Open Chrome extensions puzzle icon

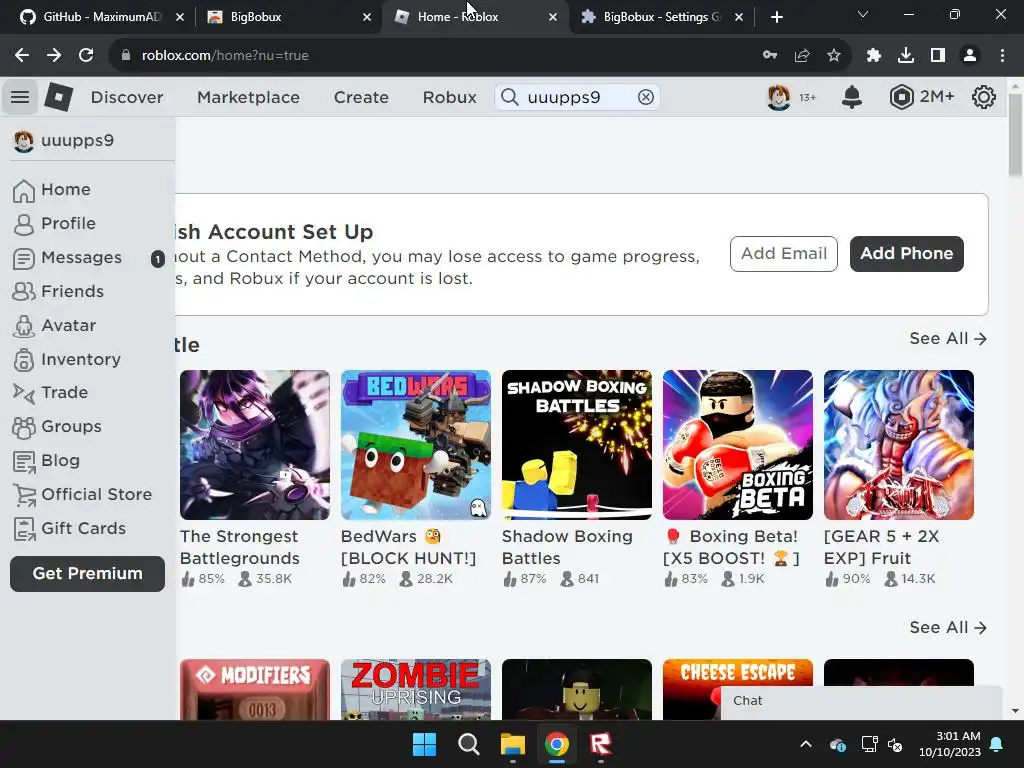tap(874, 56)
